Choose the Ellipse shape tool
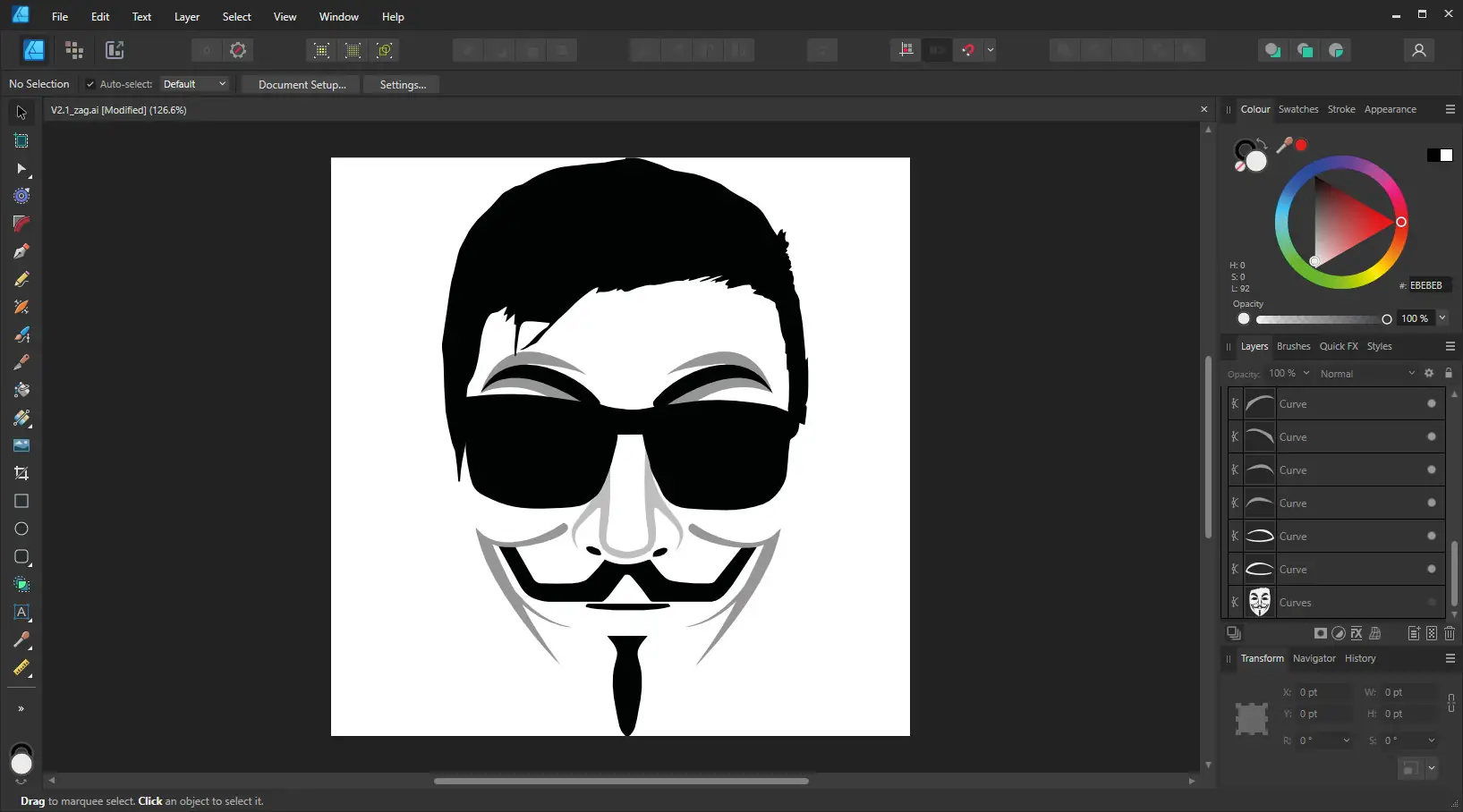The image size is (1463, 812). [21, 529]
